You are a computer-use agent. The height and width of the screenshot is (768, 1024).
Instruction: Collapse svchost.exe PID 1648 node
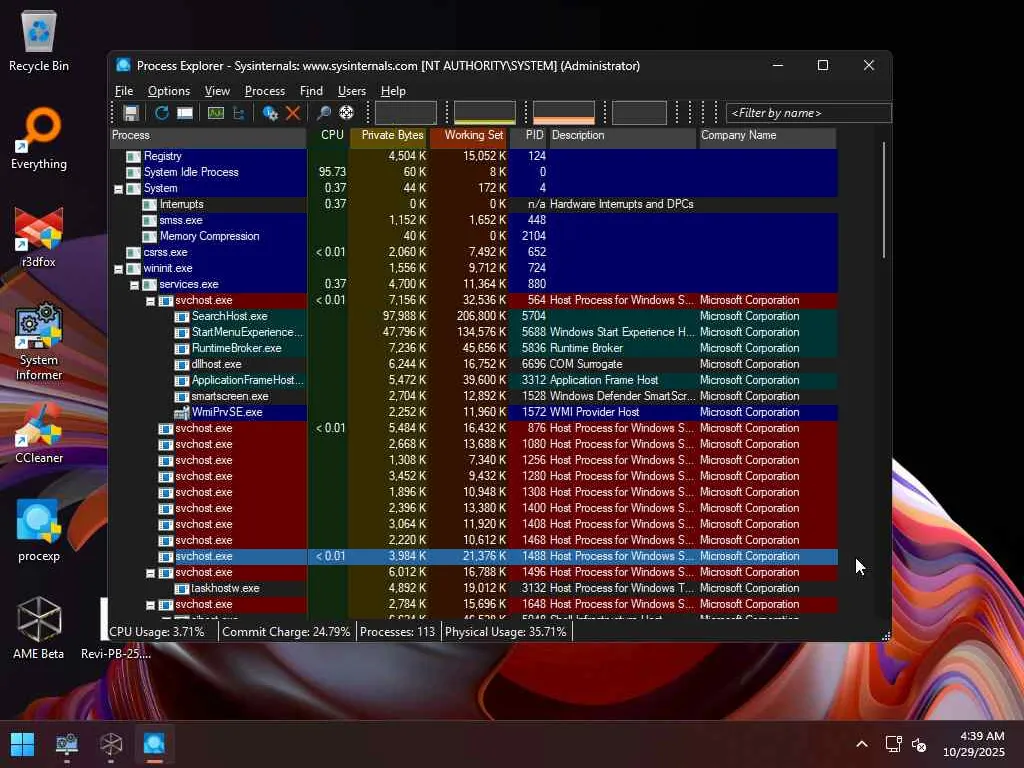pos(150,605)
